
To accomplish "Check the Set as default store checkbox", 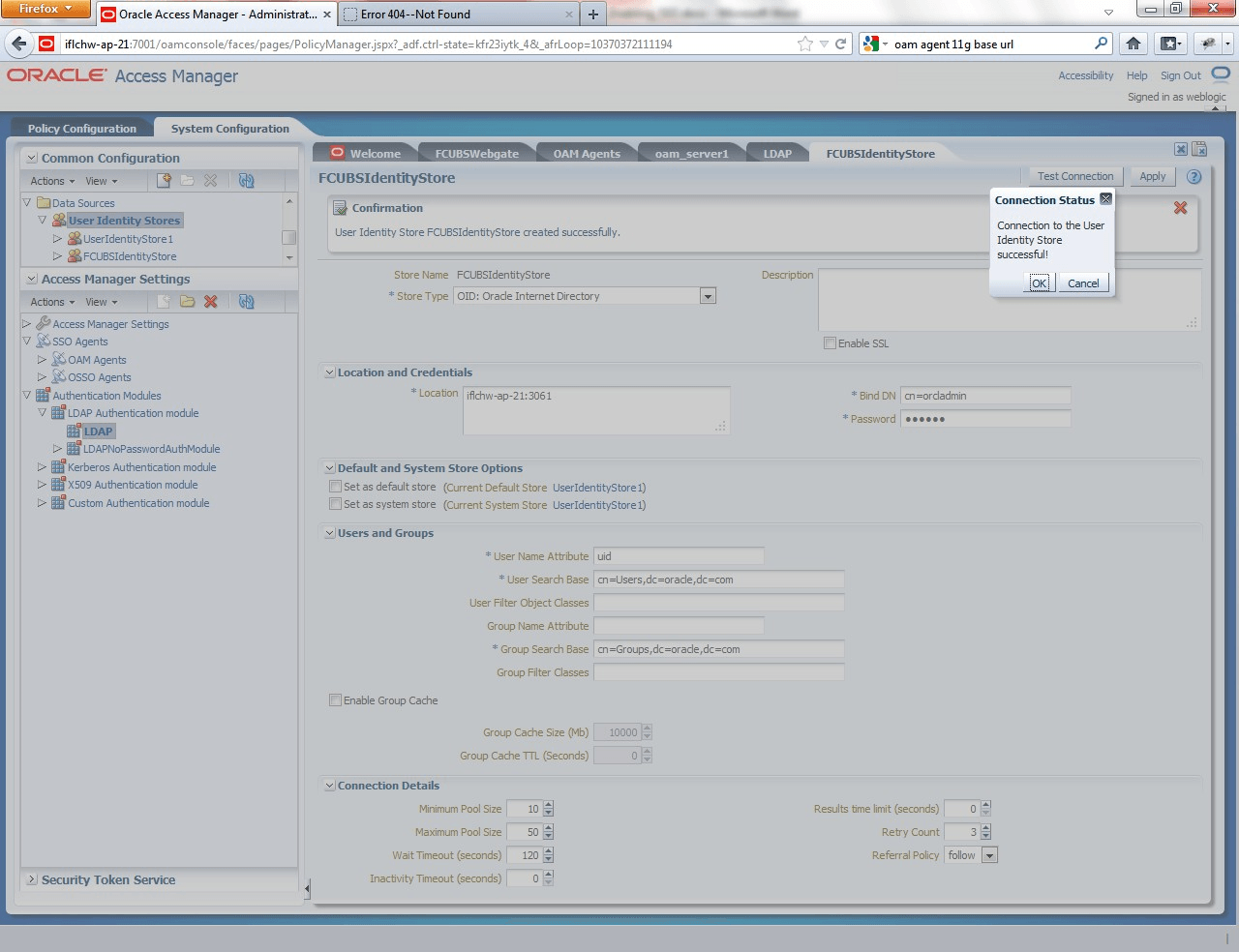I will (x=335, y=487).
